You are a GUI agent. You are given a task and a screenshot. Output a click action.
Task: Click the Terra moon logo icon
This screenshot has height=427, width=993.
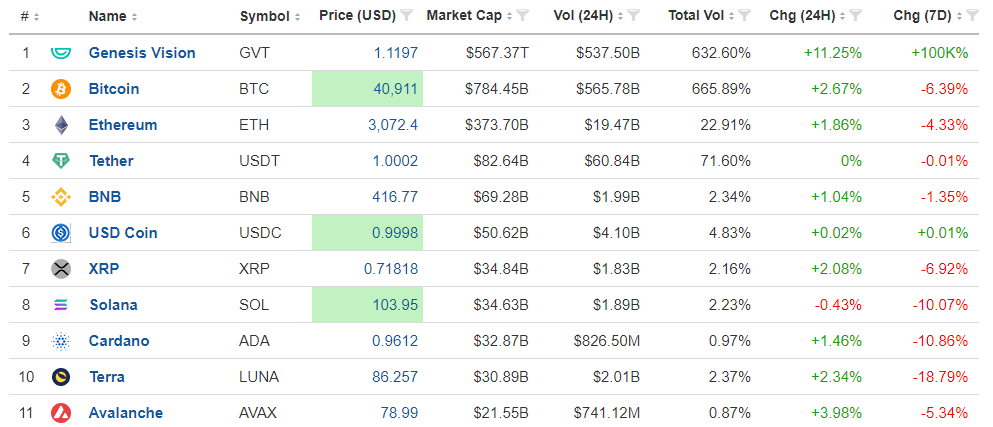click(61, 378)
